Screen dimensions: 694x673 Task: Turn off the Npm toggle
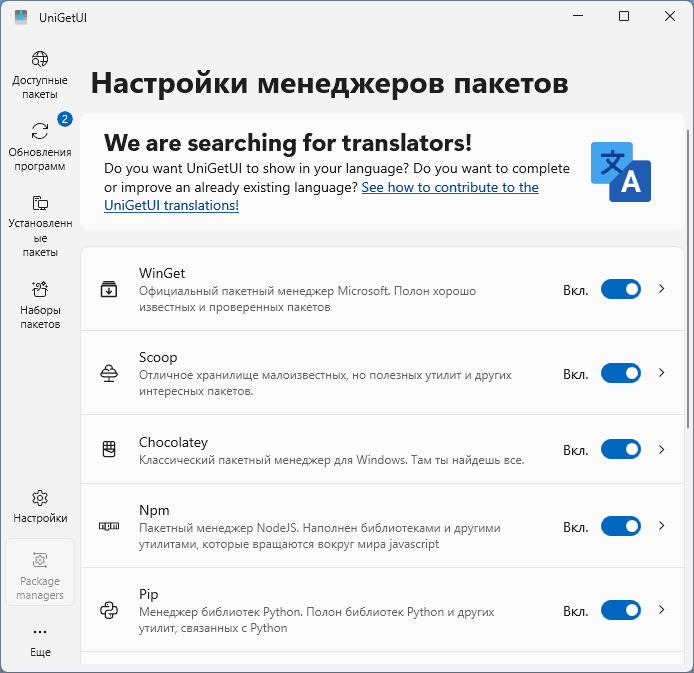coord(621,526)
